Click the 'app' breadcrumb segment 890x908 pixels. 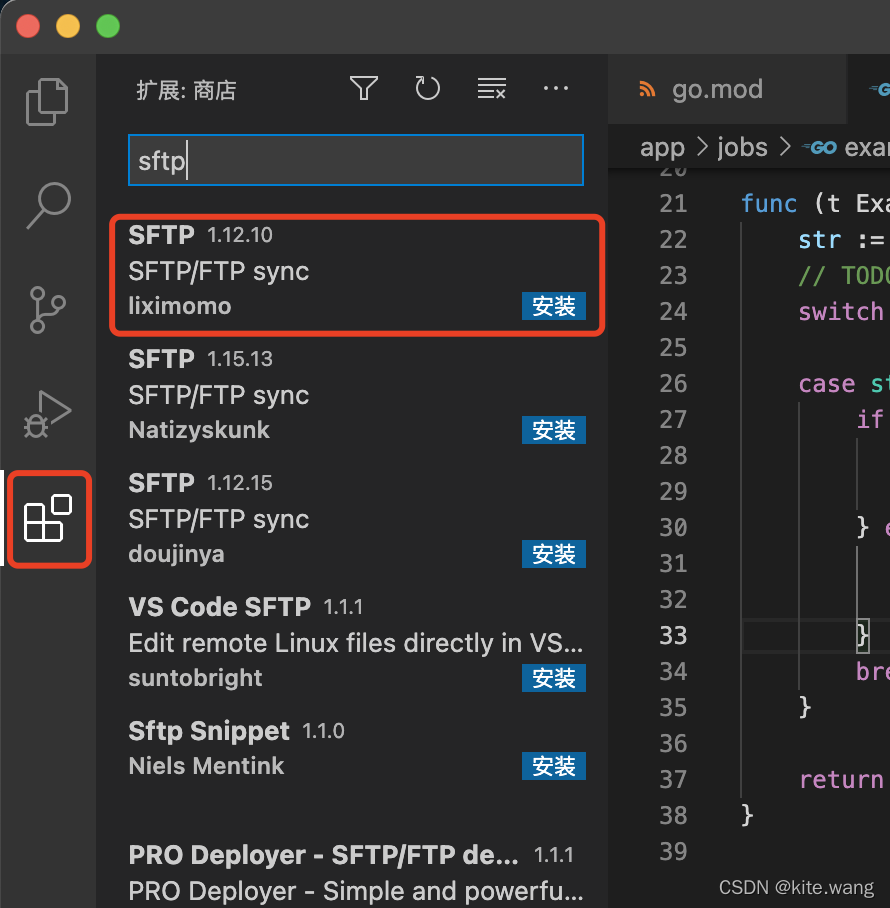click(662, 148)
